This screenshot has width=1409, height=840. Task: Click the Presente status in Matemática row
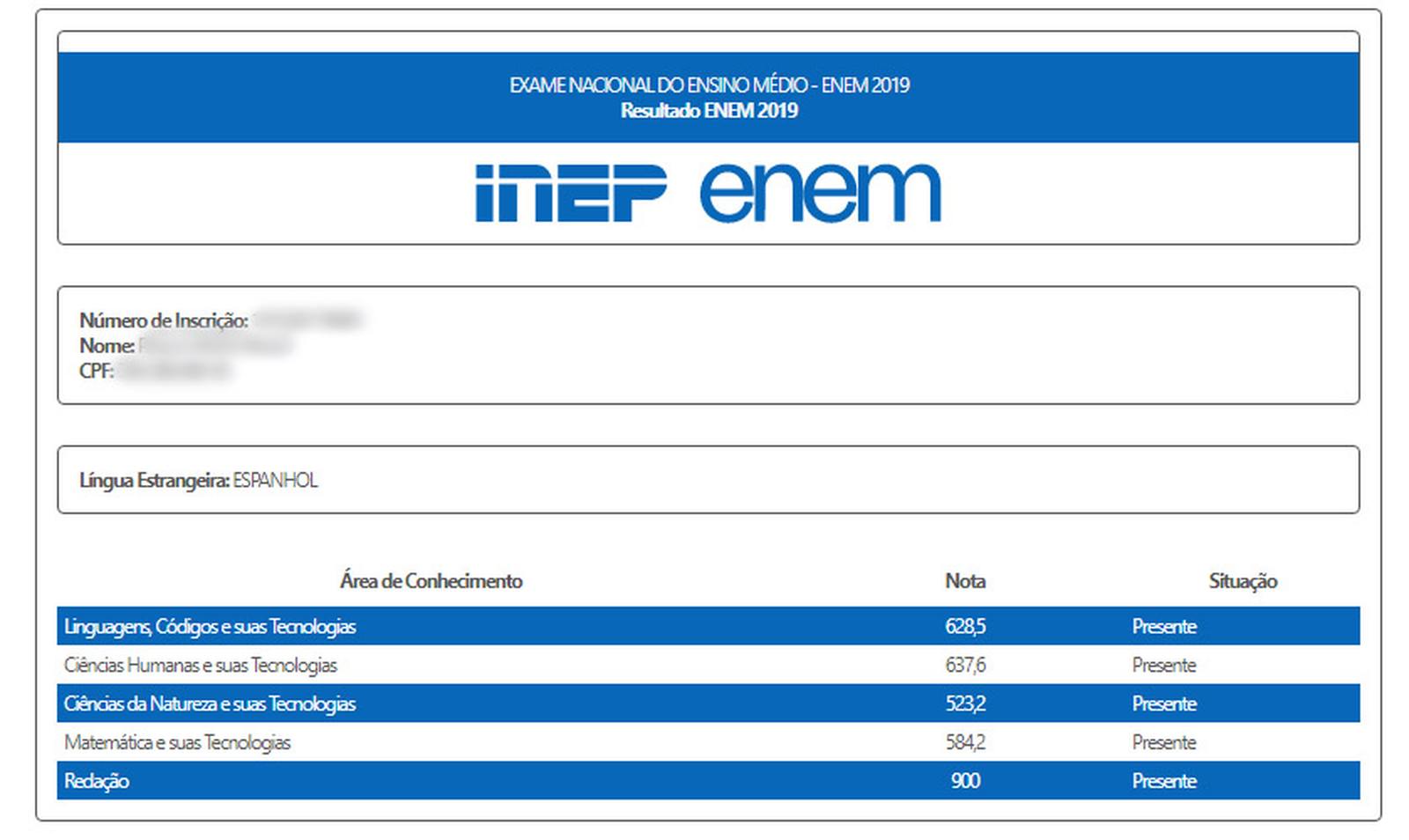click(1163, 743)
